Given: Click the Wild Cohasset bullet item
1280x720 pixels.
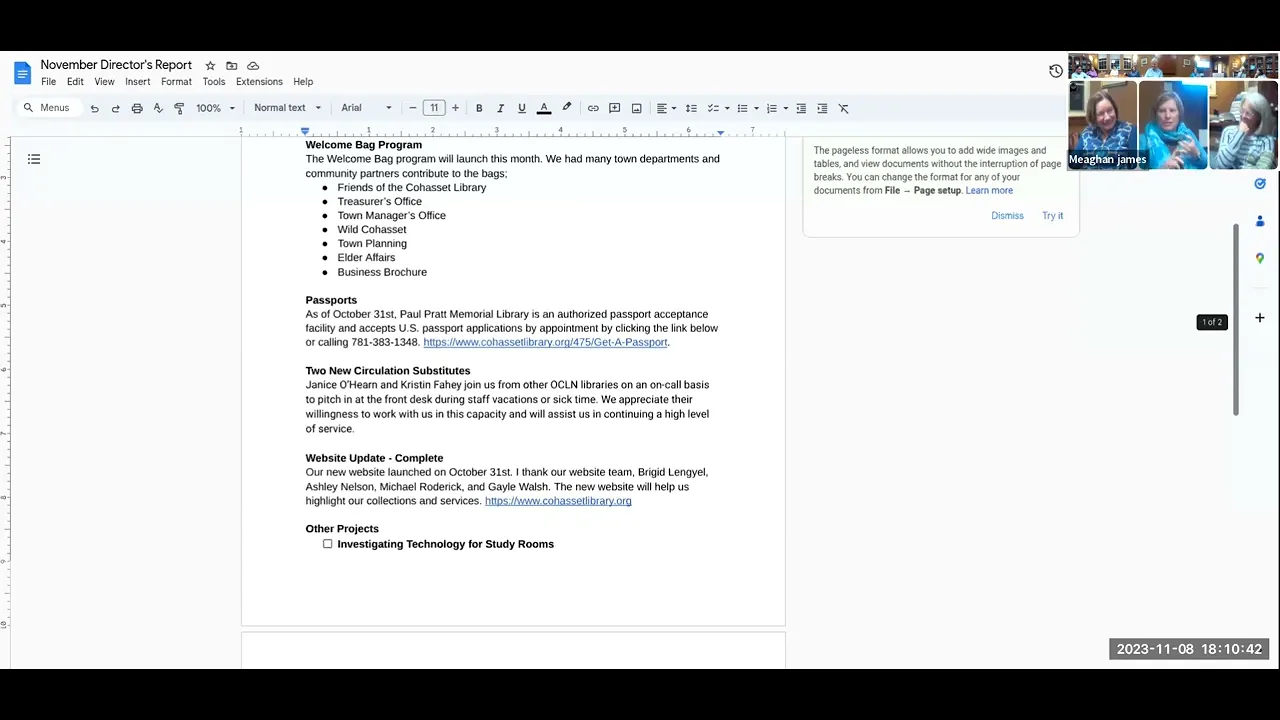Looking at the screenshot, I should [372, 229].
